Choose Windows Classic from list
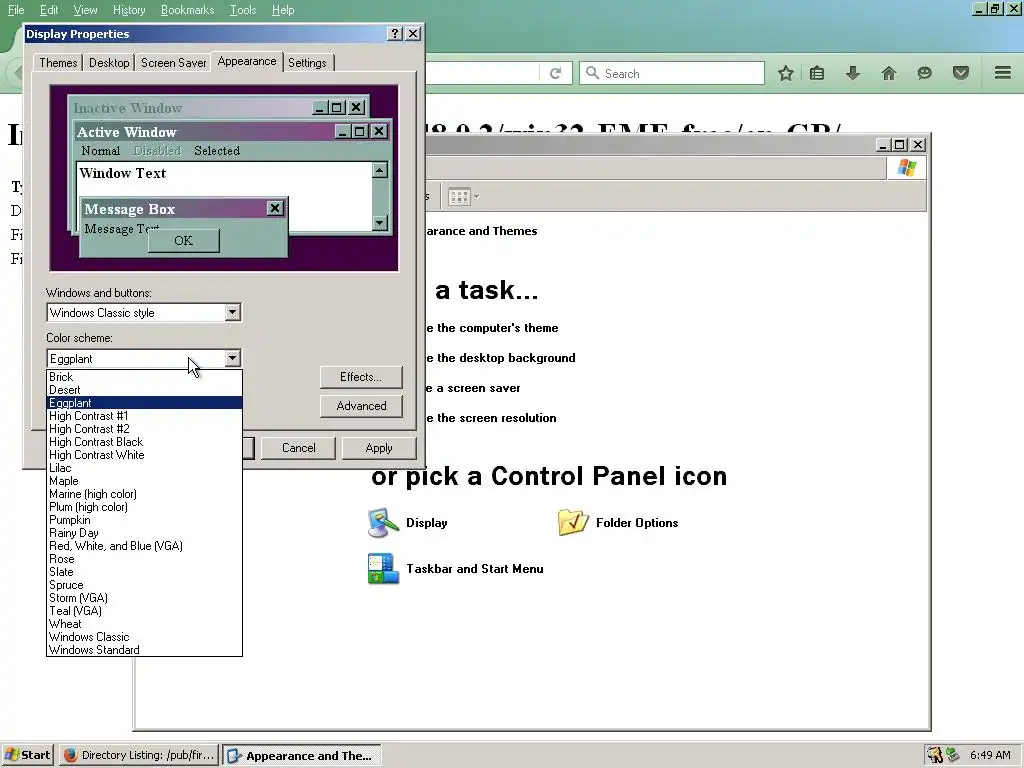This screenshot has height=768, width=1024. 144,637
